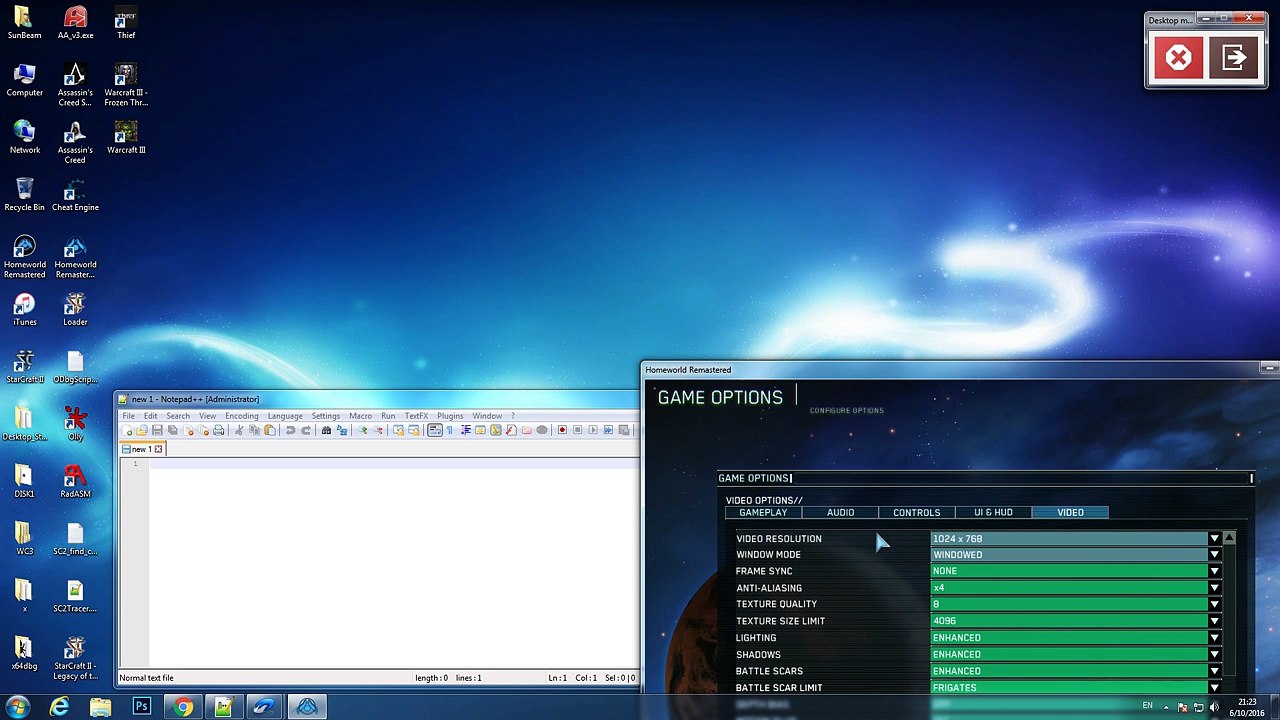Select the Video options tab
Screen dimensions: 1280x720
[1070, 512]
